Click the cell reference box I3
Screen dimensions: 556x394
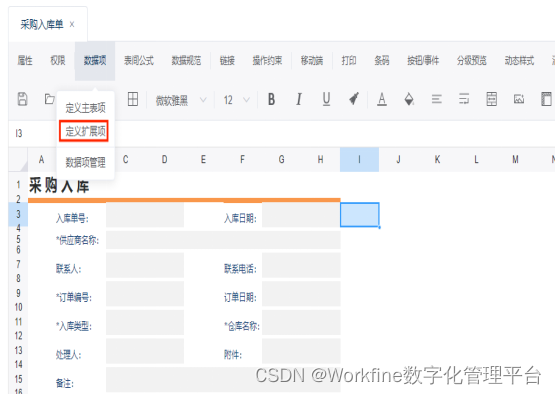coord(19,133)
